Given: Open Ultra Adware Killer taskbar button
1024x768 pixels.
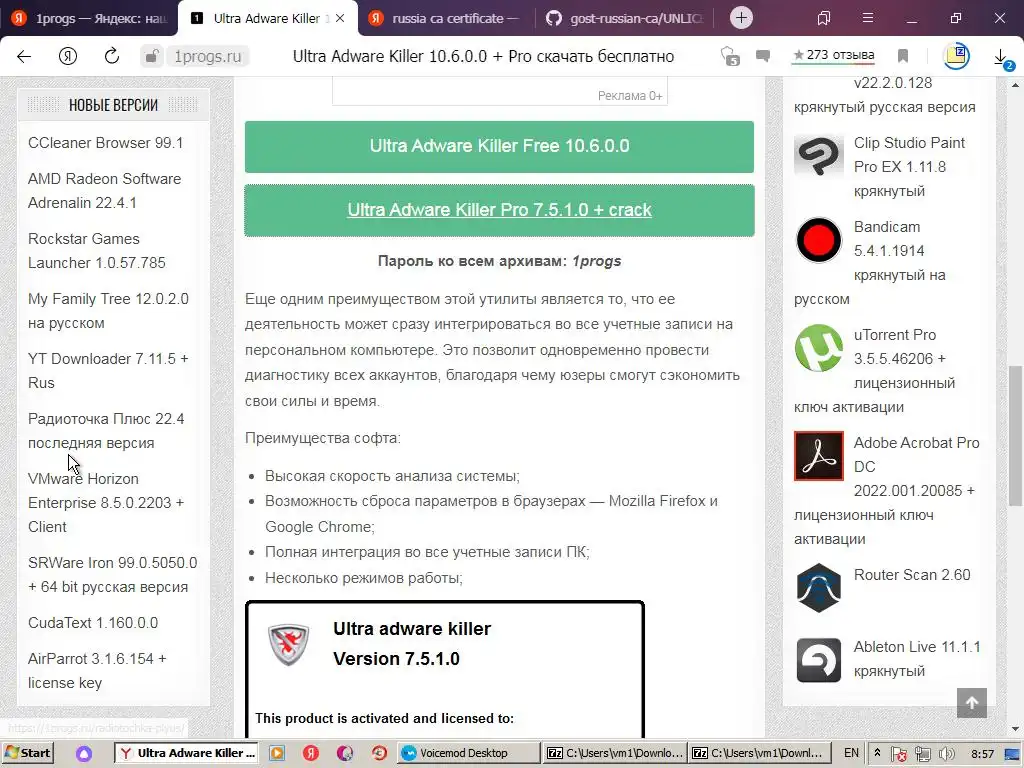Looking at the screenshot, I should click(186, 753).
